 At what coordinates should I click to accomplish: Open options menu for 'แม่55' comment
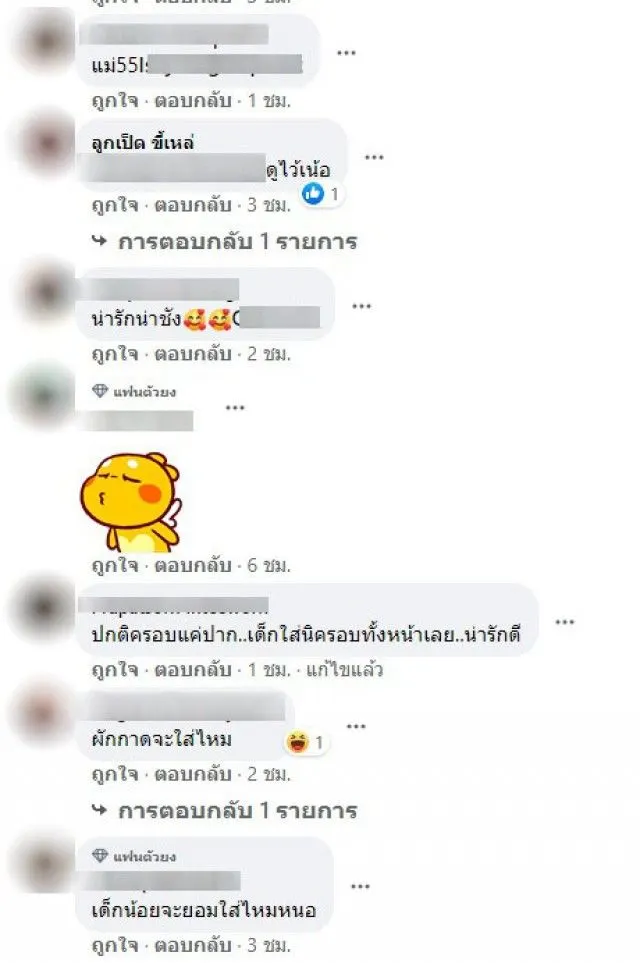(346, 53)
